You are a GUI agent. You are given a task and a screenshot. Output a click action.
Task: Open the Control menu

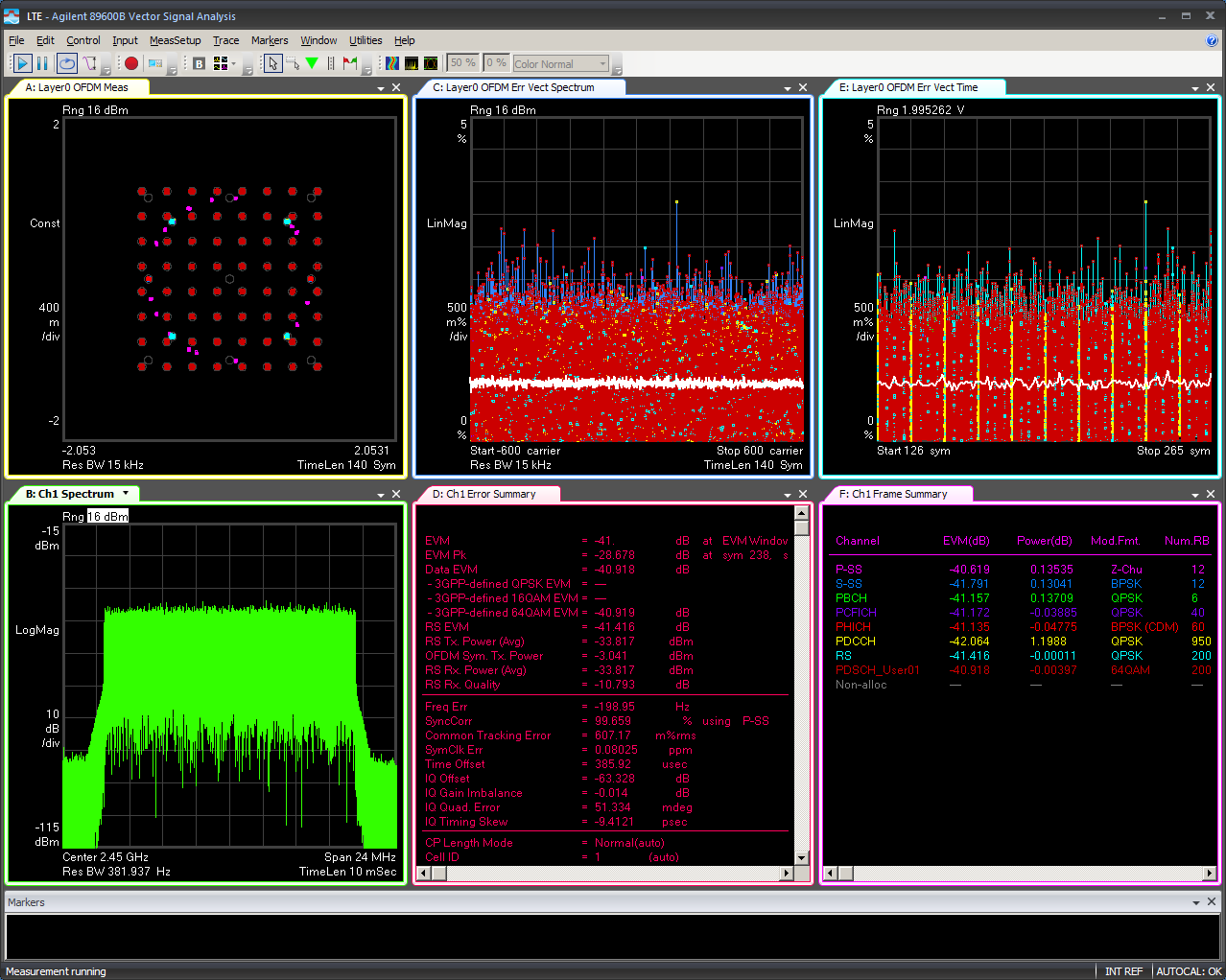(x=83, y=40)
